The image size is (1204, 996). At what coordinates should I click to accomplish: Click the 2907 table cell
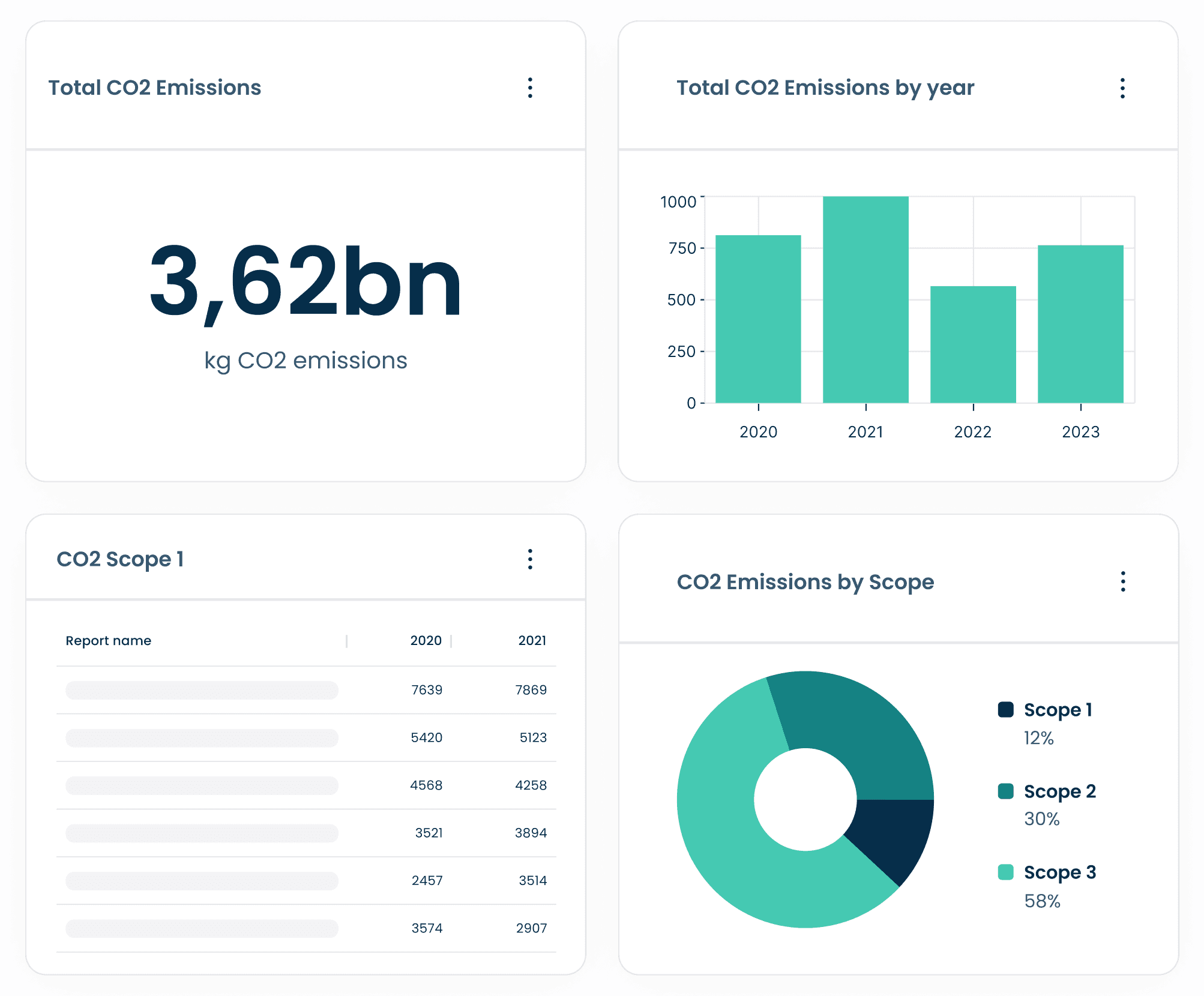[532, 928]
